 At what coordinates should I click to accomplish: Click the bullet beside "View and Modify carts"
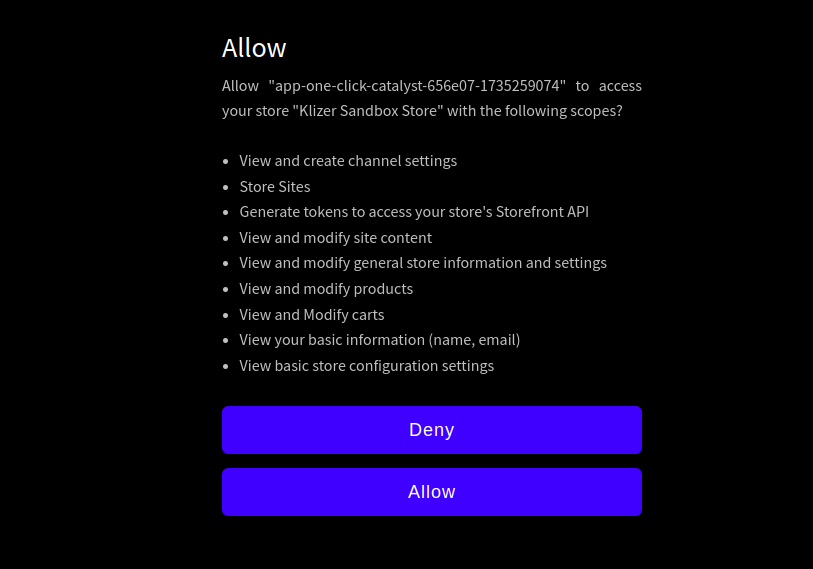pos(227,315)
